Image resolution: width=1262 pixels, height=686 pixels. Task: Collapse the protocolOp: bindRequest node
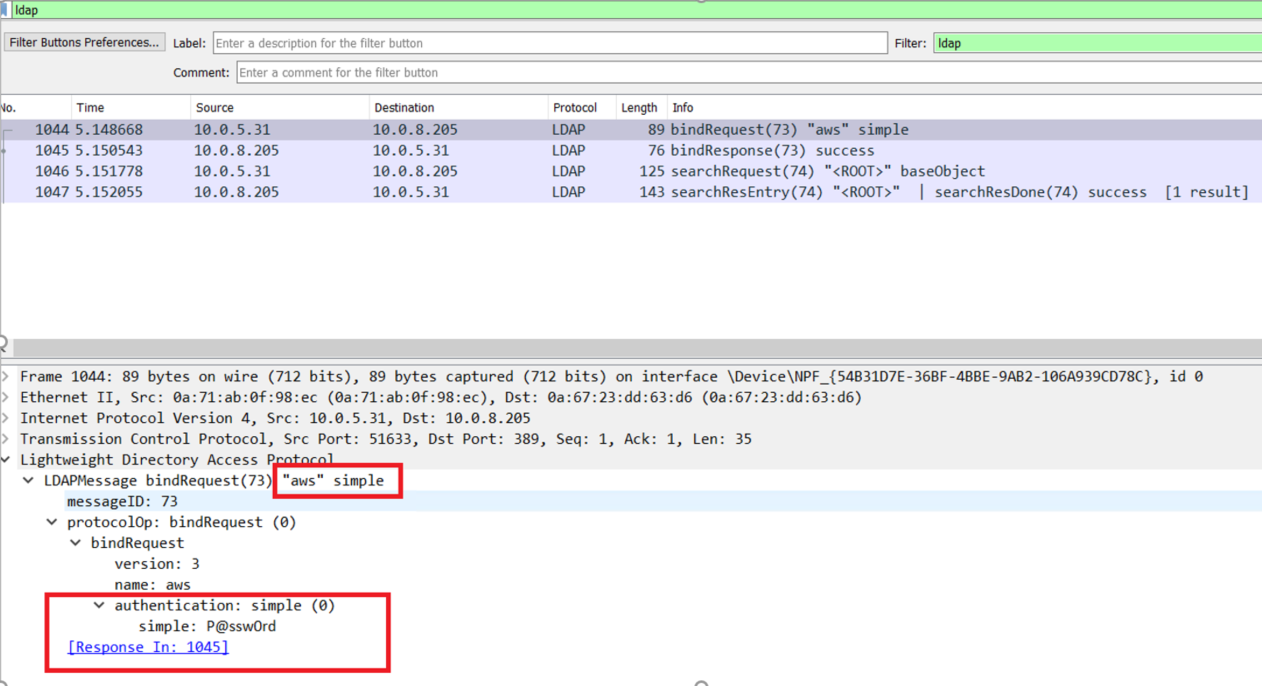pos(53,522)
